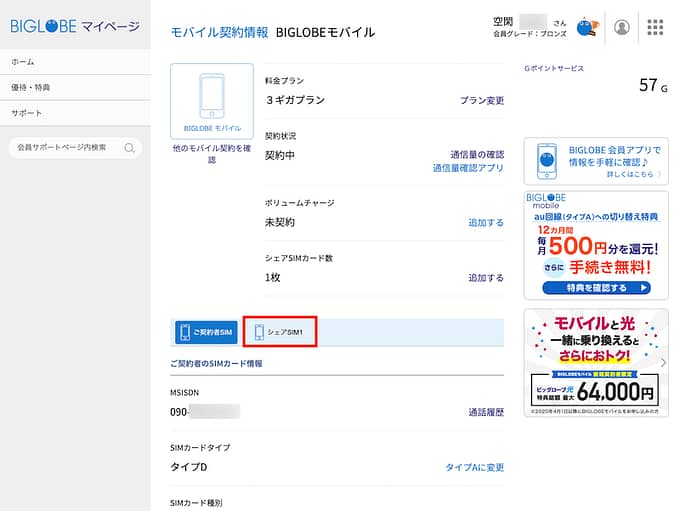Image resolution: width=680 pixels, height=511 pixels.
Task: Open the ホーム sidebar item
Action: click(x=75, y=62)
